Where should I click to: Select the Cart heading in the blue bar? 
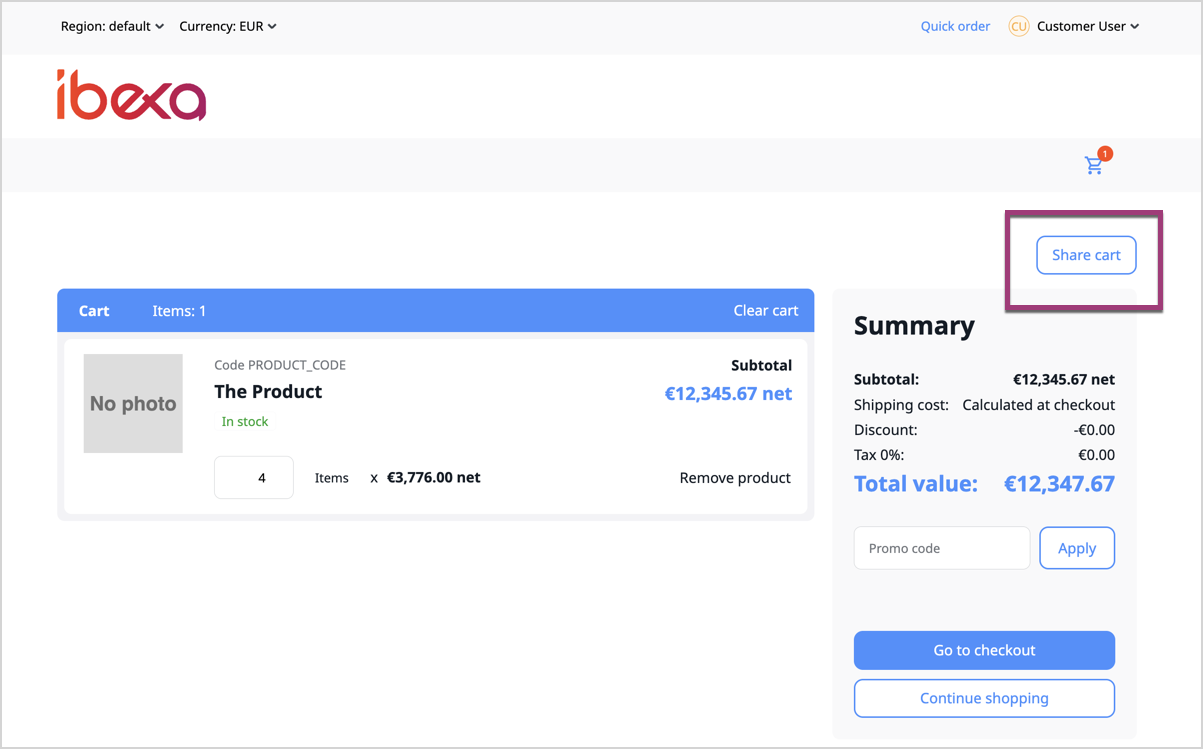point(94,311)
